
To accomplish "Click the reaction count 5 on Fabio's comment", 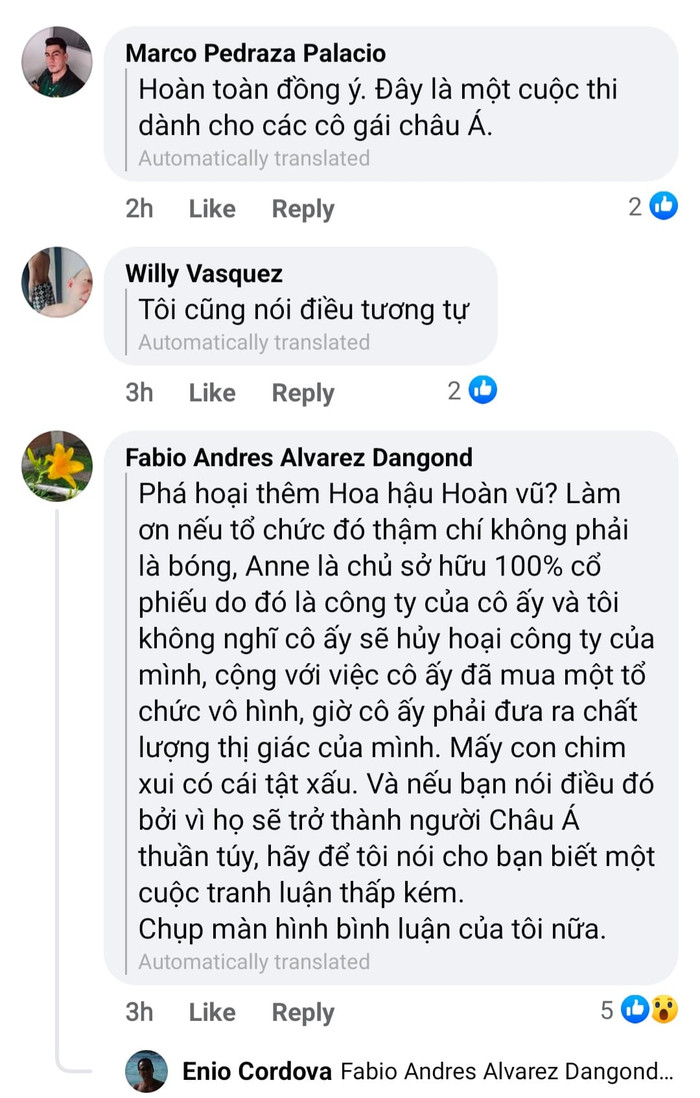I will (x=608, y=1011).
